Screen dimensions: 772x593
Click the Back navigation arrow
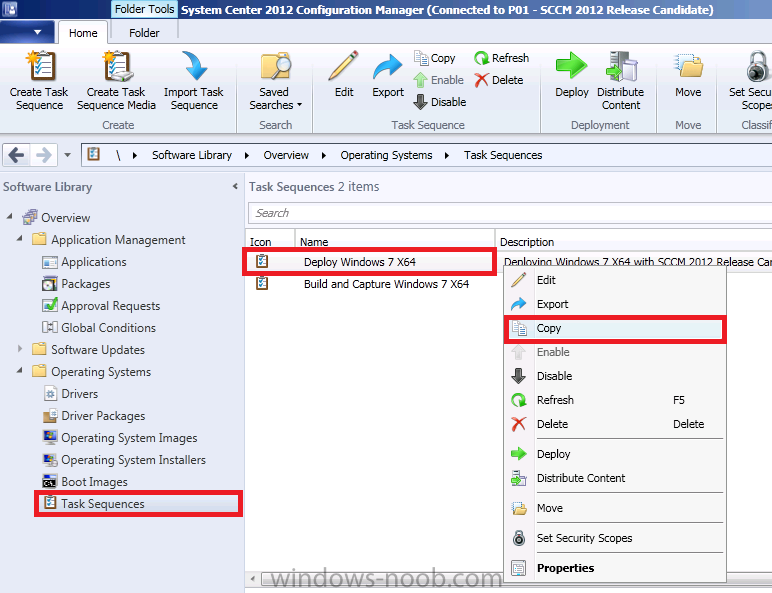(x=17, y=155)
